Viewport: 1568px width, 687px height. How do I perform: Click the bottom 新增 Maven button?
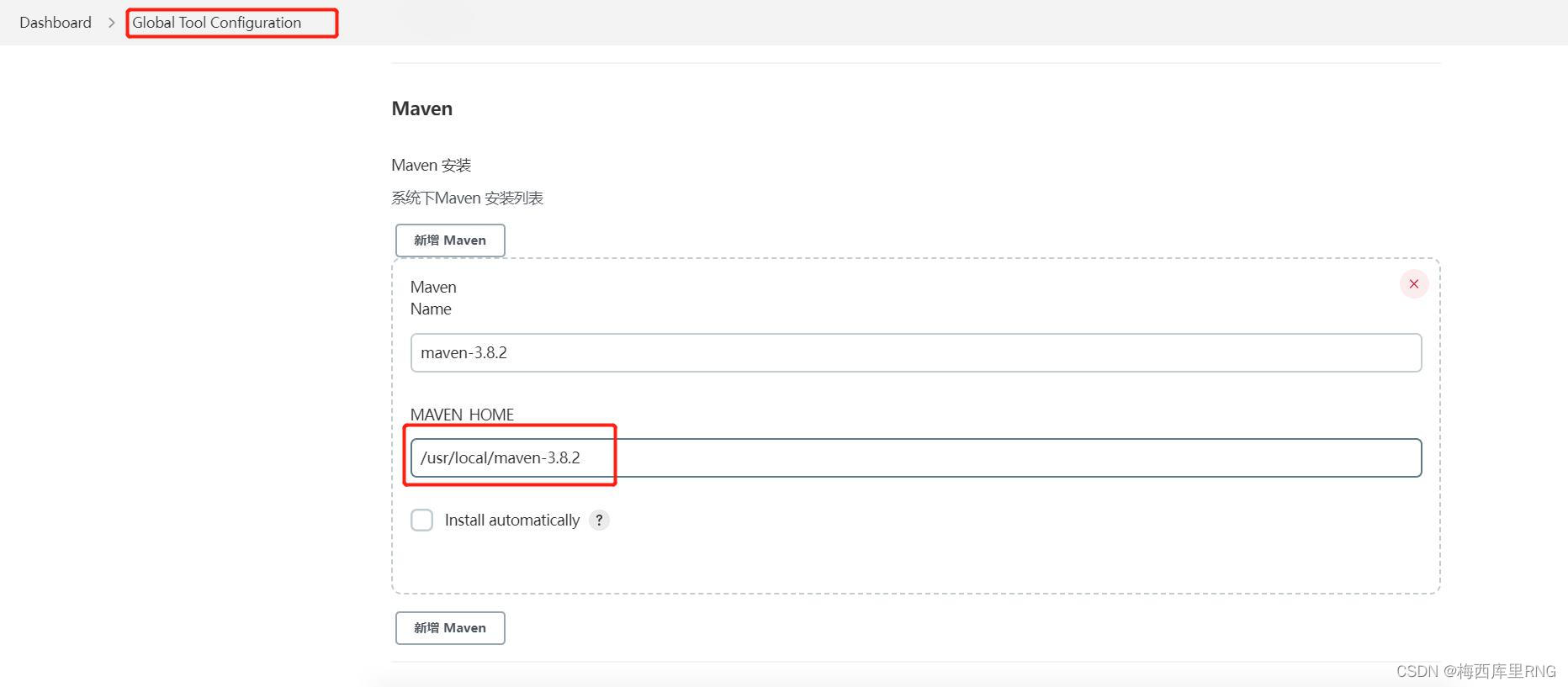[x=450, y=628]
